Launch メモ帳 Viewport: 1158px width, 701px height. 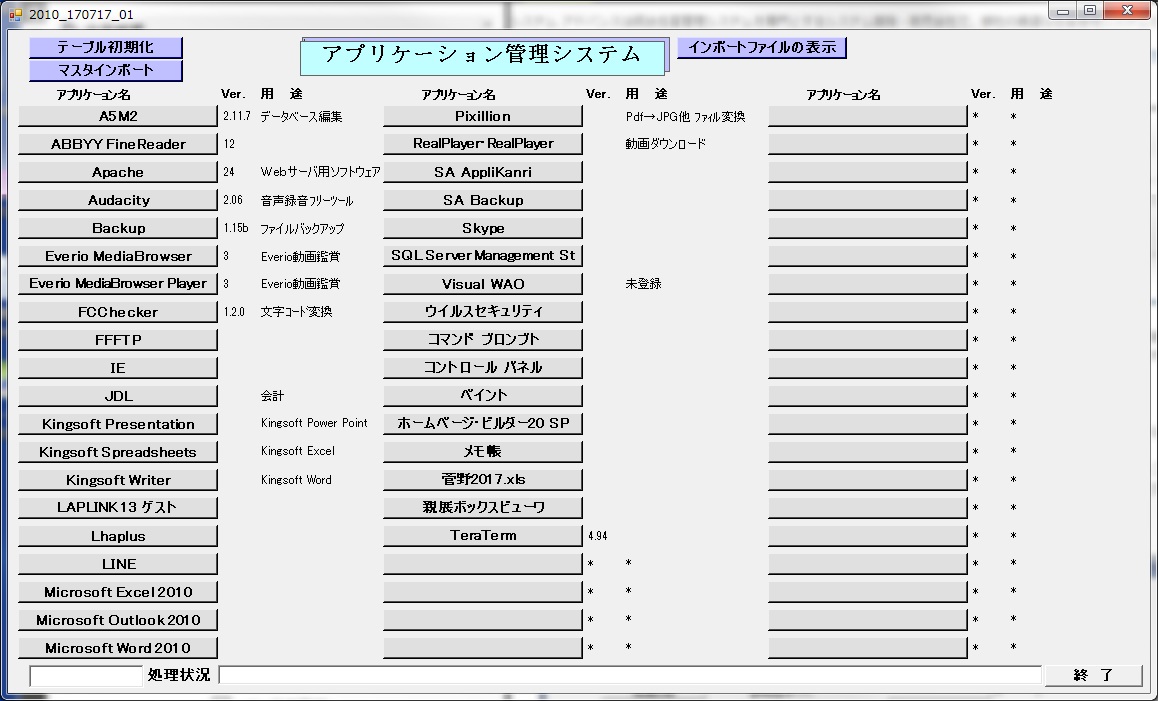(483, 451)
